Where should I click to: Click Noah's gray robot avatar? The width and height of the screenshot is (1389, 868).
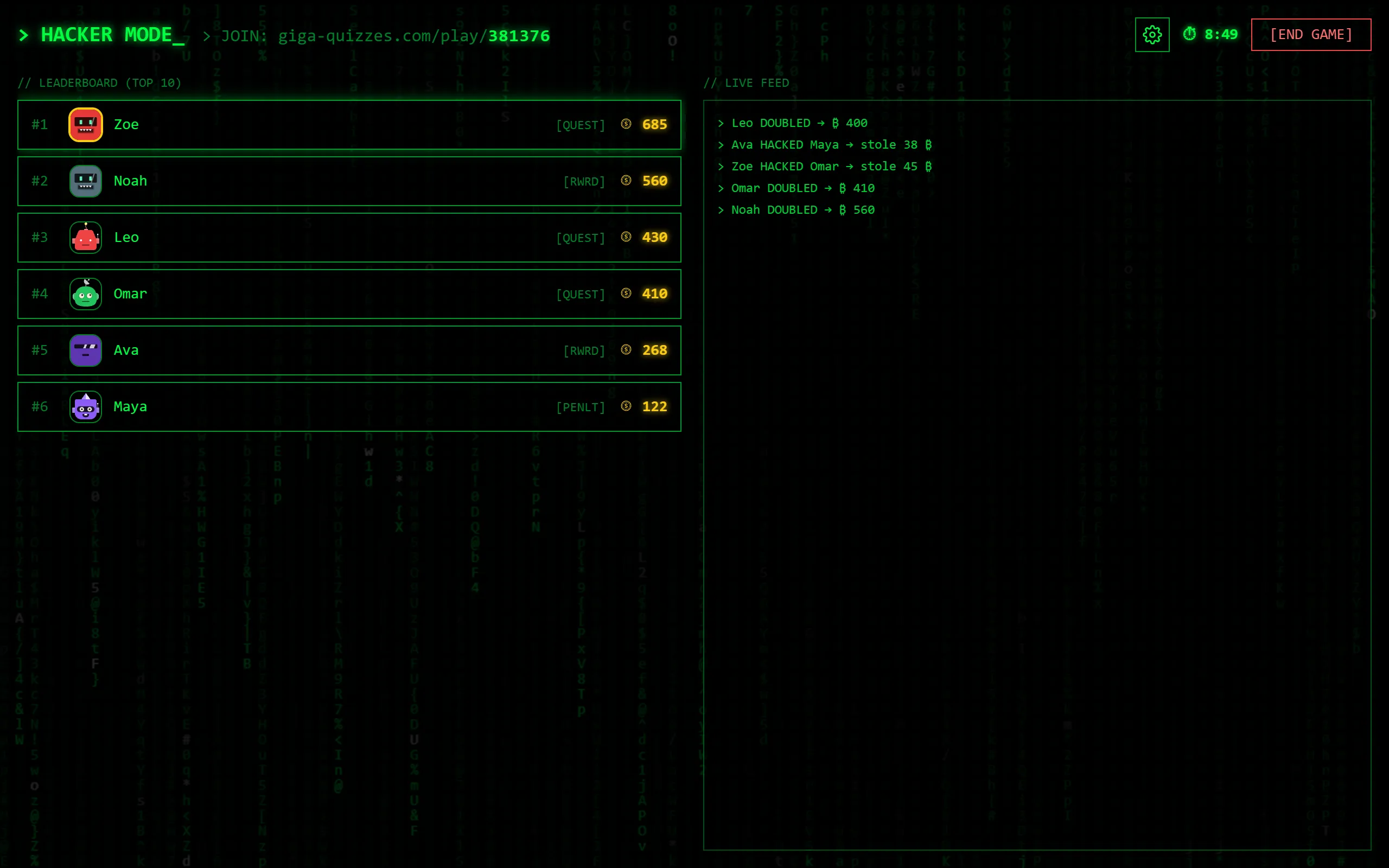click(86, 181)
